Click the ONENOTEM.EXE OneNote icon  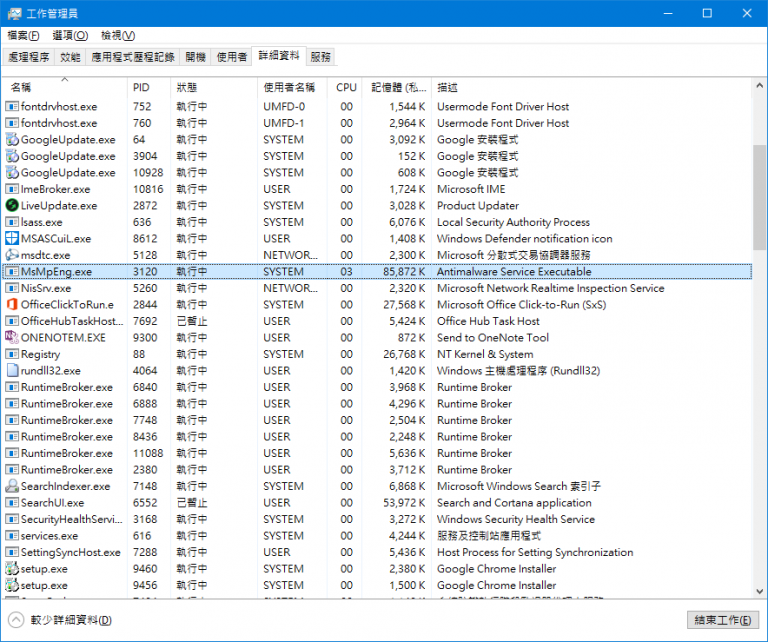click(x=12, y=337)
